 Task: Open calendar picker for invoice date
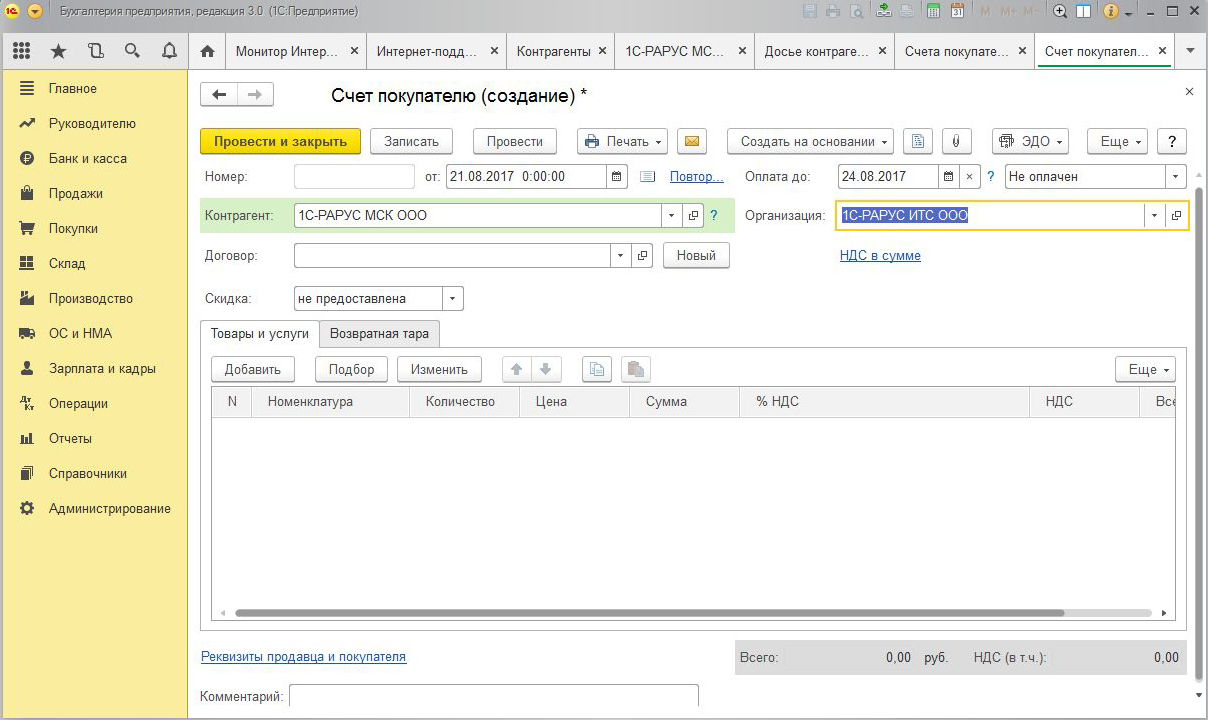tap(618, 177)
